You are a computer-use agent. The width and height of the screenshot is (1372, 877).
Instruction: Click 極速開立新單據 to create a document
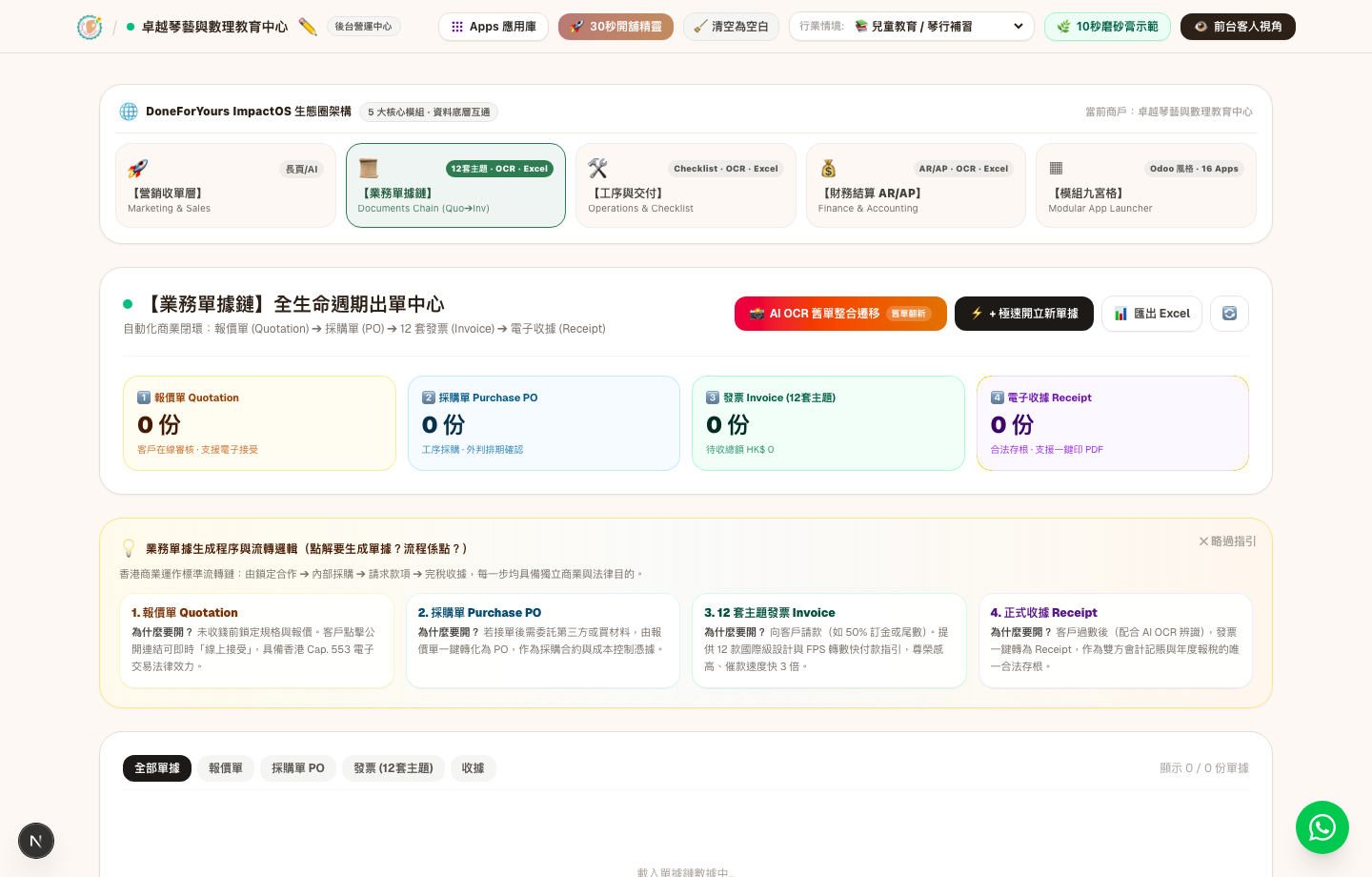pos(1024,314)
